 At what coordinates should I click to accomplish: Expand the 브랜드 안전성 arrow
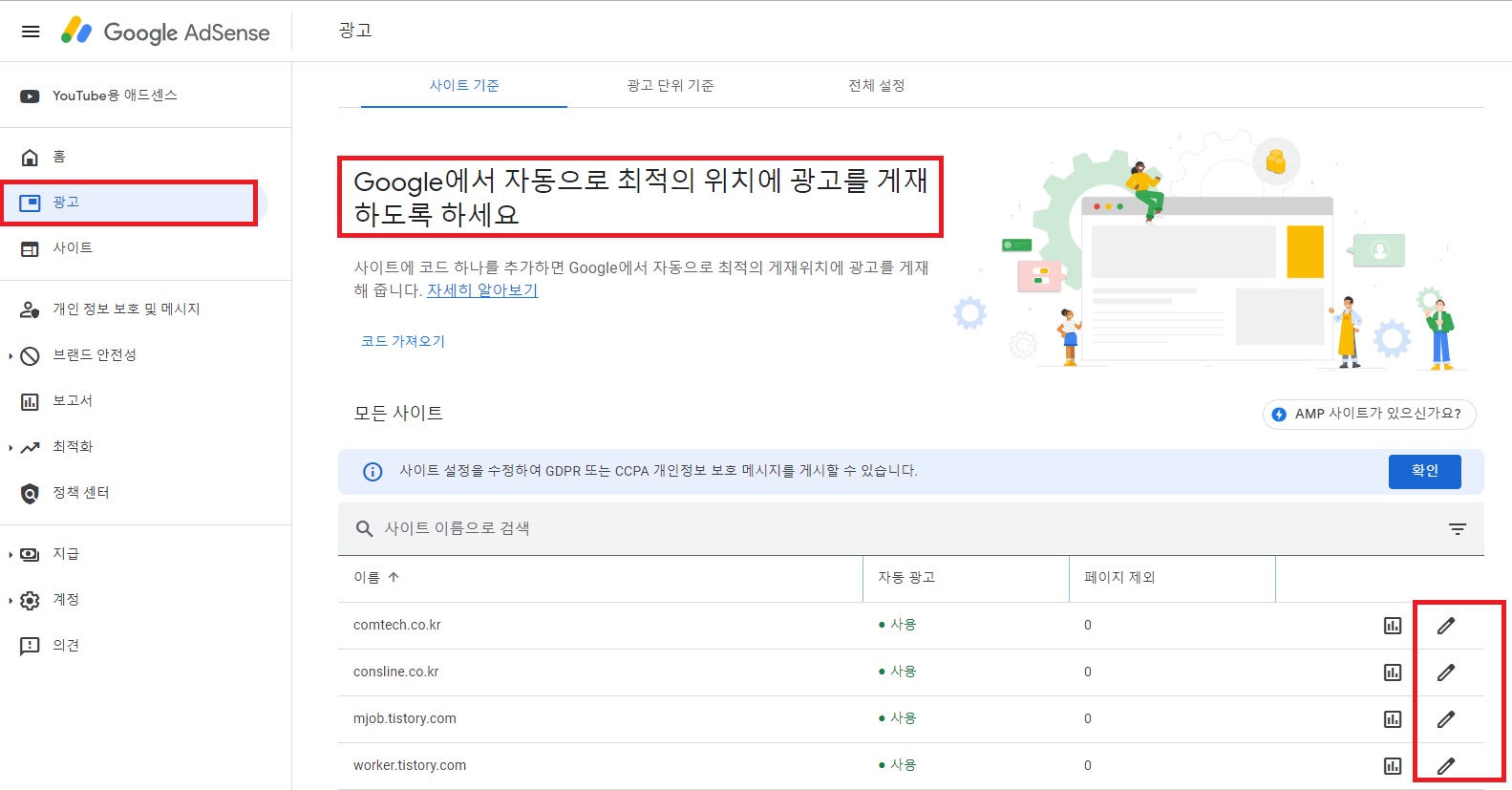pyautogui.click(x=11, y=356)
